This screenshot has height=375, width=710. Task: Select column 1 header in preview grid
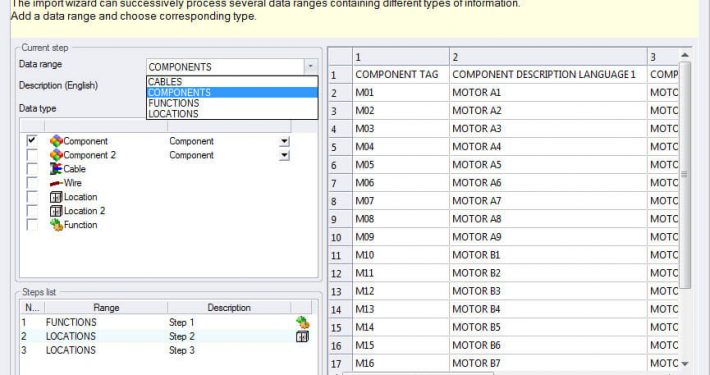click(401, 57)
